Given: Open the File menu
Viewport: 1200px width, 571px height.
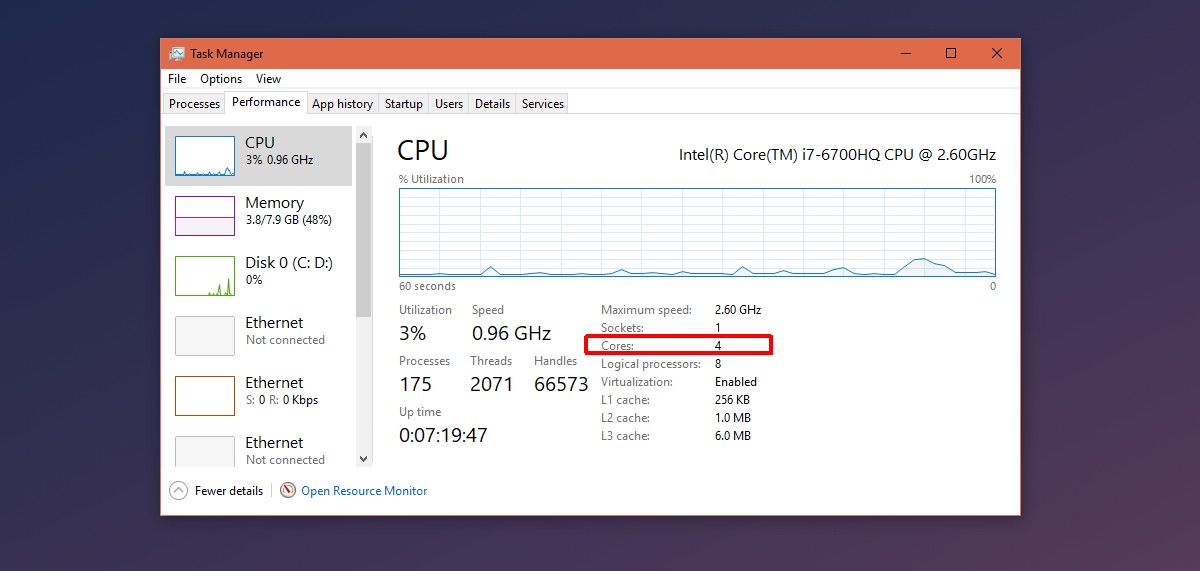Looking at the screenshot, I should point(177,79).
